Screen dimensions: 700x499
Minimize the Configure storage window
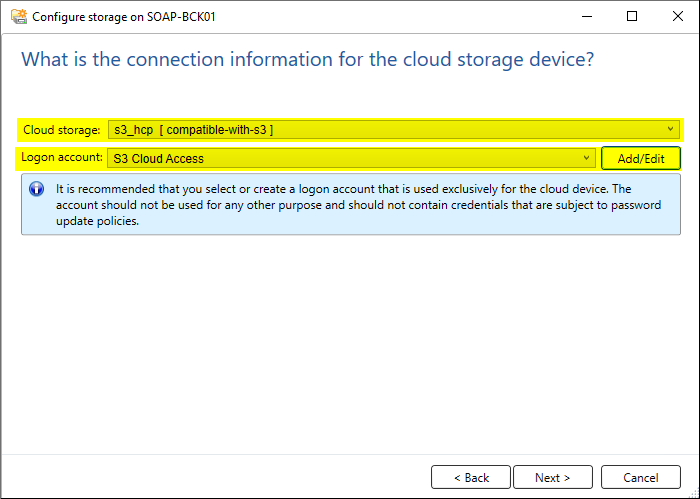click(587, 17)
